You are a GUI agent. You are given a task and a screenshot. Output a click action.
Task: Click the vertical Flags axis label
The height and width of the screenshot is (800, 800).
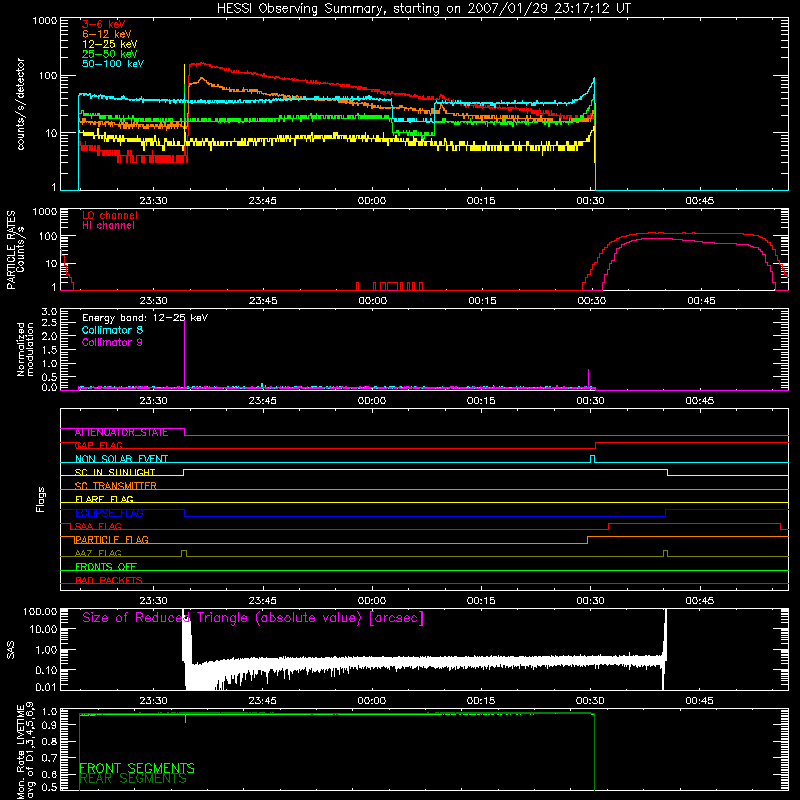point(41,499)
